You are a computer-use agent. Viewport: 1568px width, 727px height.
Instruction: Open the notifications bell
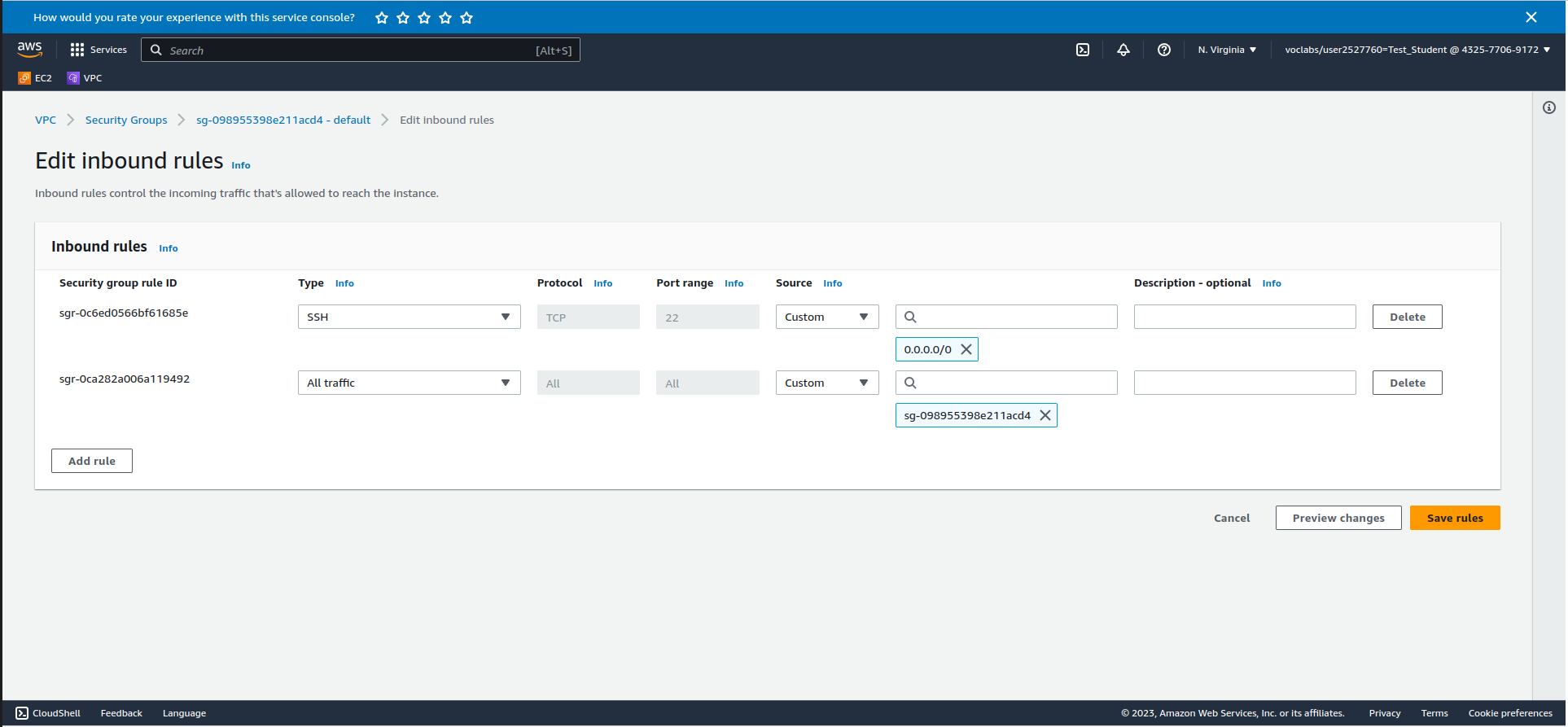pos(1123,50)
